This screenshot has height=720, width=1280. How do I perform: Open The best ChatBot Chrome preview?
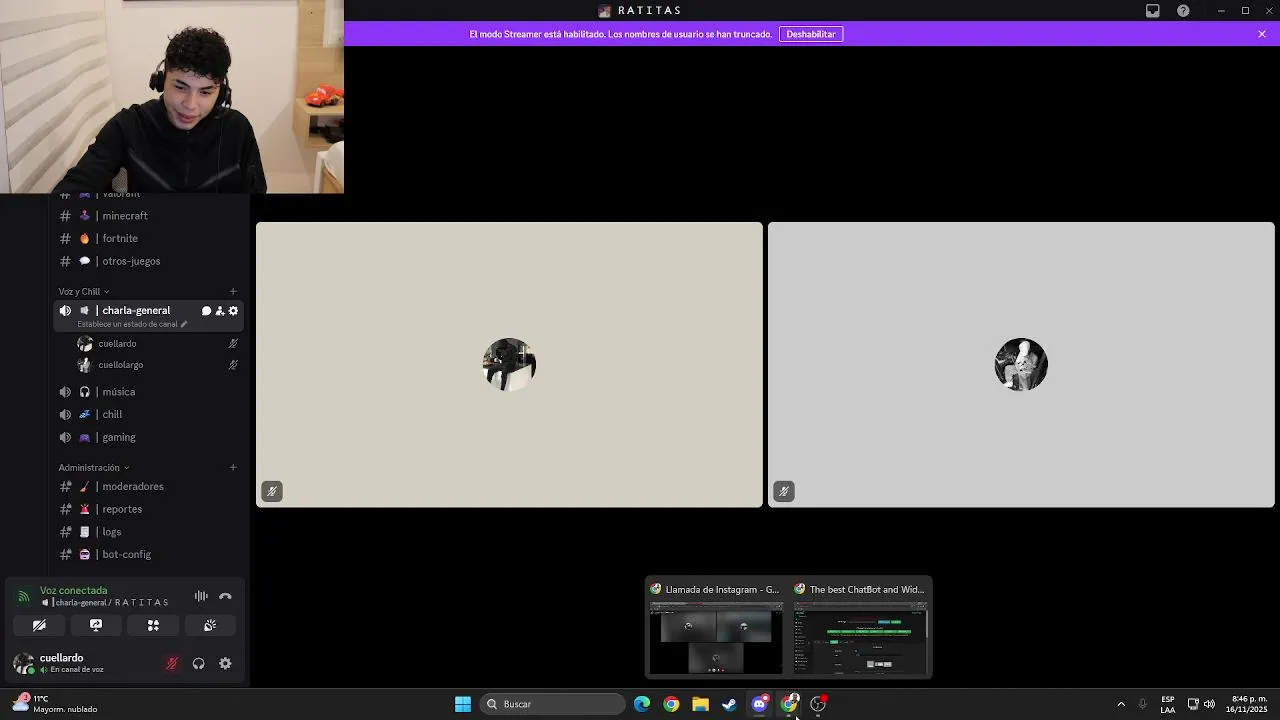click(x=861, y=628)
